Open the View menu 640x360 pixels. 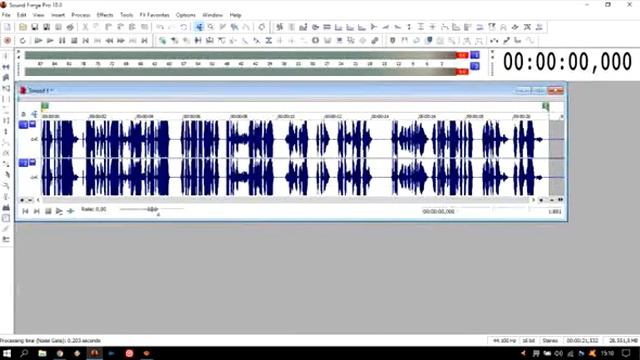pos(38,15)
